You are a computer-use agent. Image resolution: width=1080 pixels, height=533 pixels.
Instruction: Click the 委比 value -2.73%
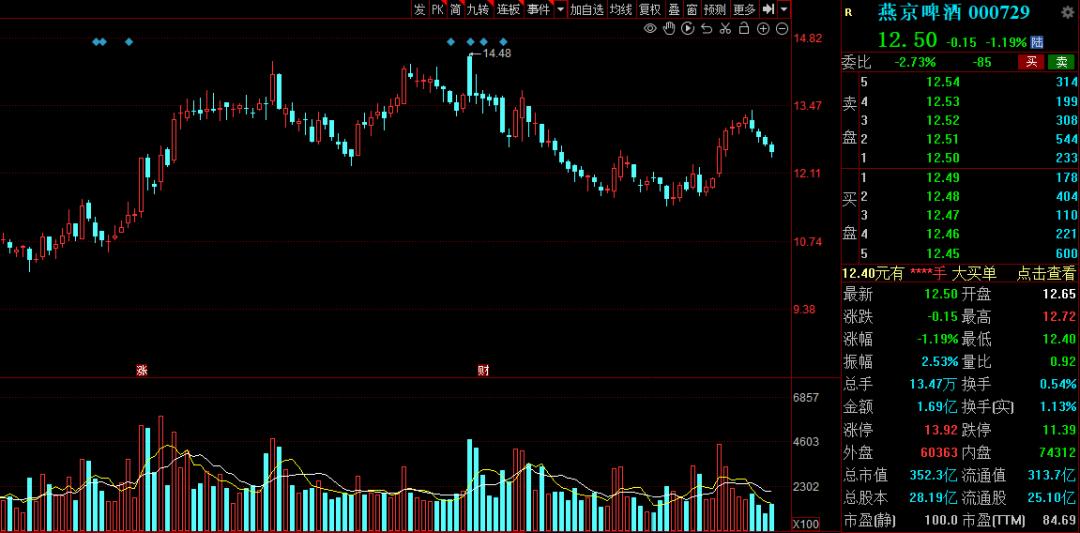(x=915, y=62)
